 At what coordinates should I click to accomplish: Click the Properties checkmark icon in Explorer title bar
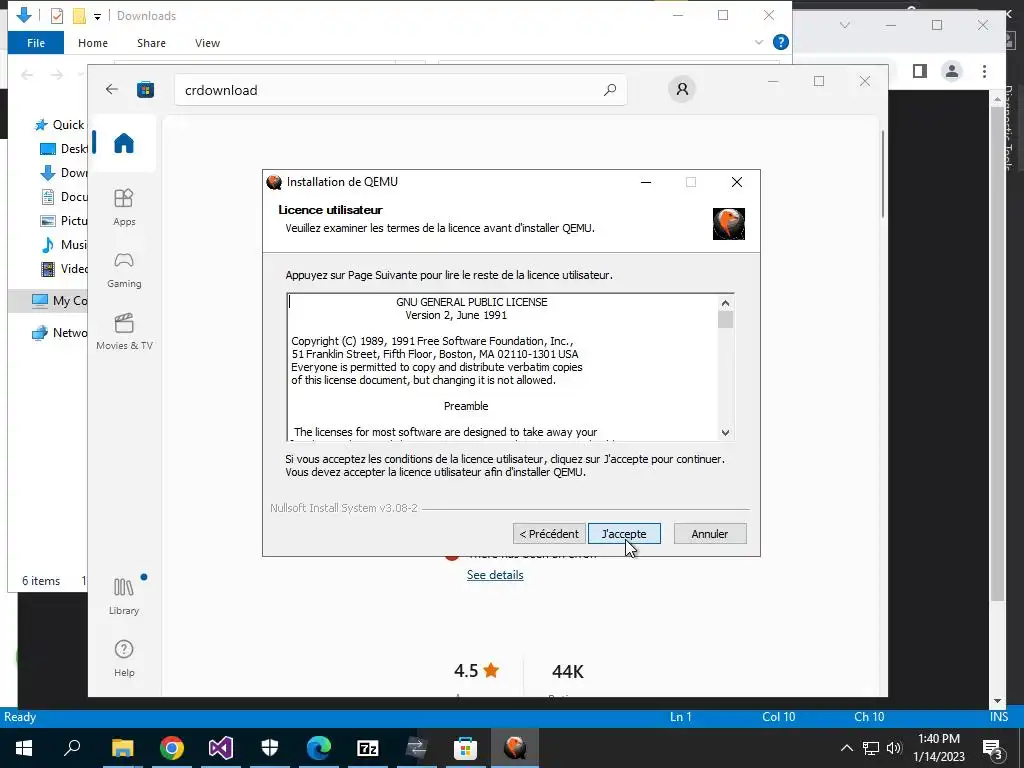57,16
